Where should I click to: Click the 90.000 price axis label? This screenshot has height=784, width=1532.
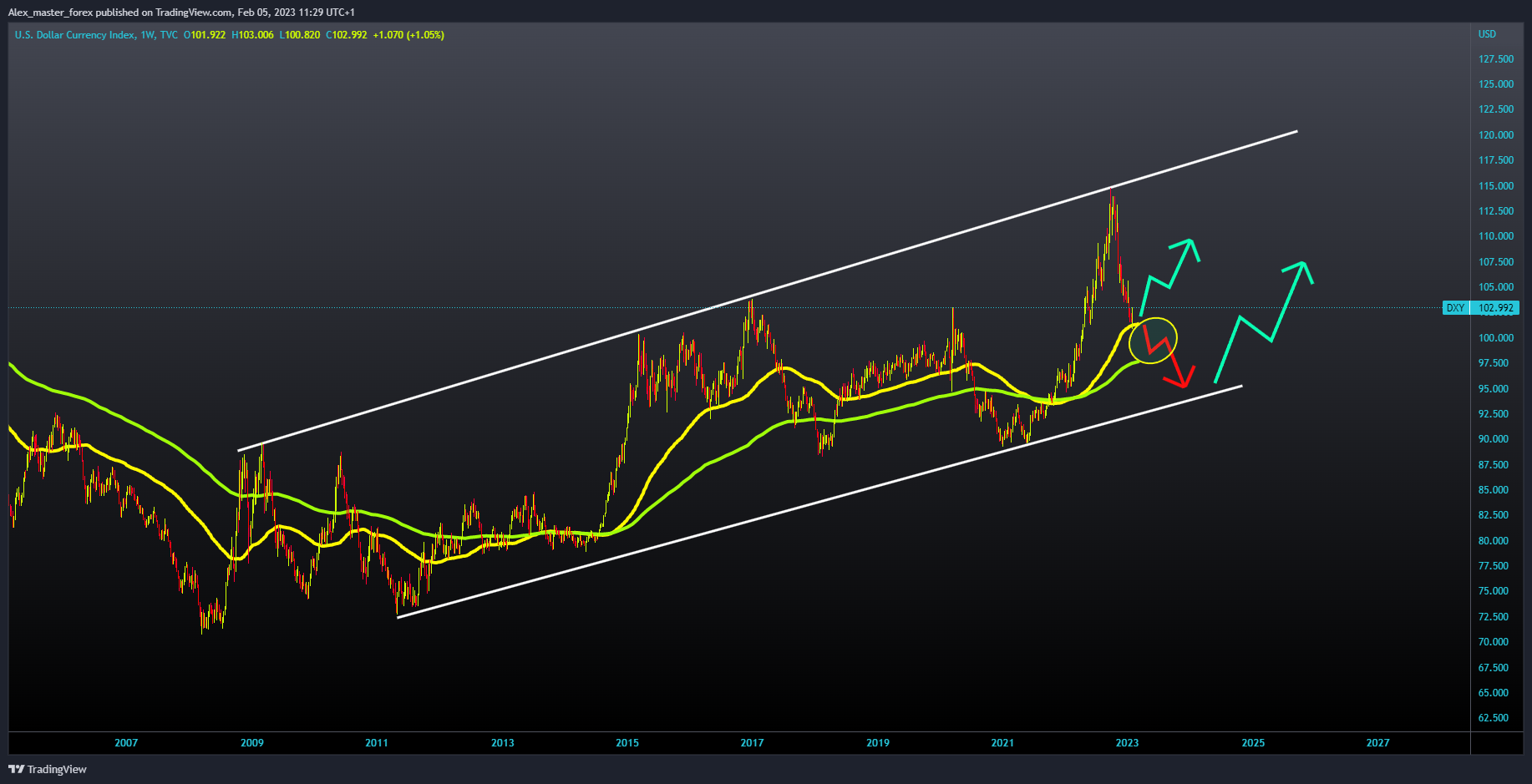(1494, 439)
